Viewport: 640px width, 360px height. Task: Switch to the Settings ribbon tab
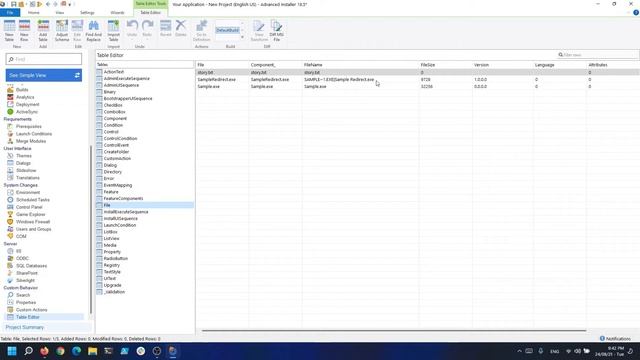pyautogui.click(x=87, y=13)
